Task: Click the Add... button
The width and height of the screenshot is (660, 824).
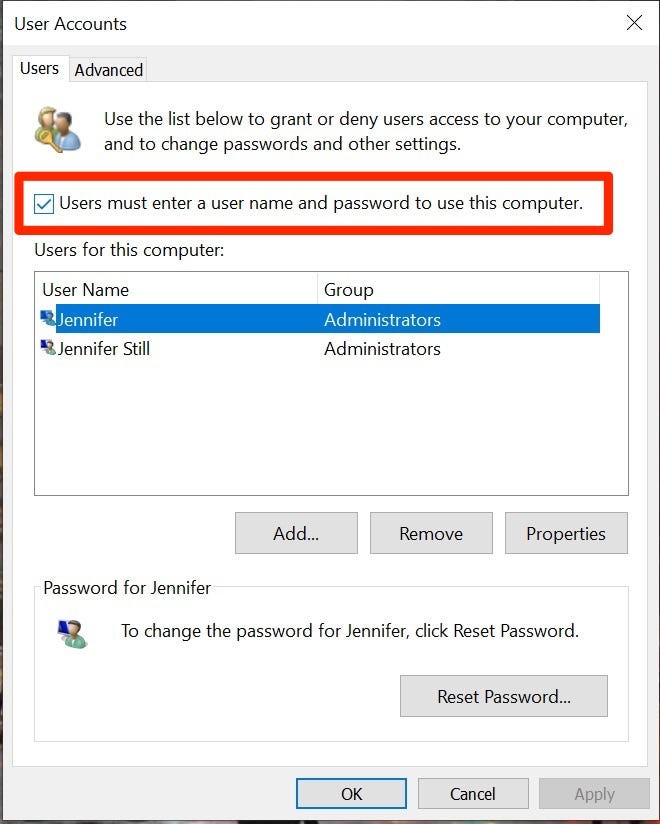Action: click(x=296, y=533)
